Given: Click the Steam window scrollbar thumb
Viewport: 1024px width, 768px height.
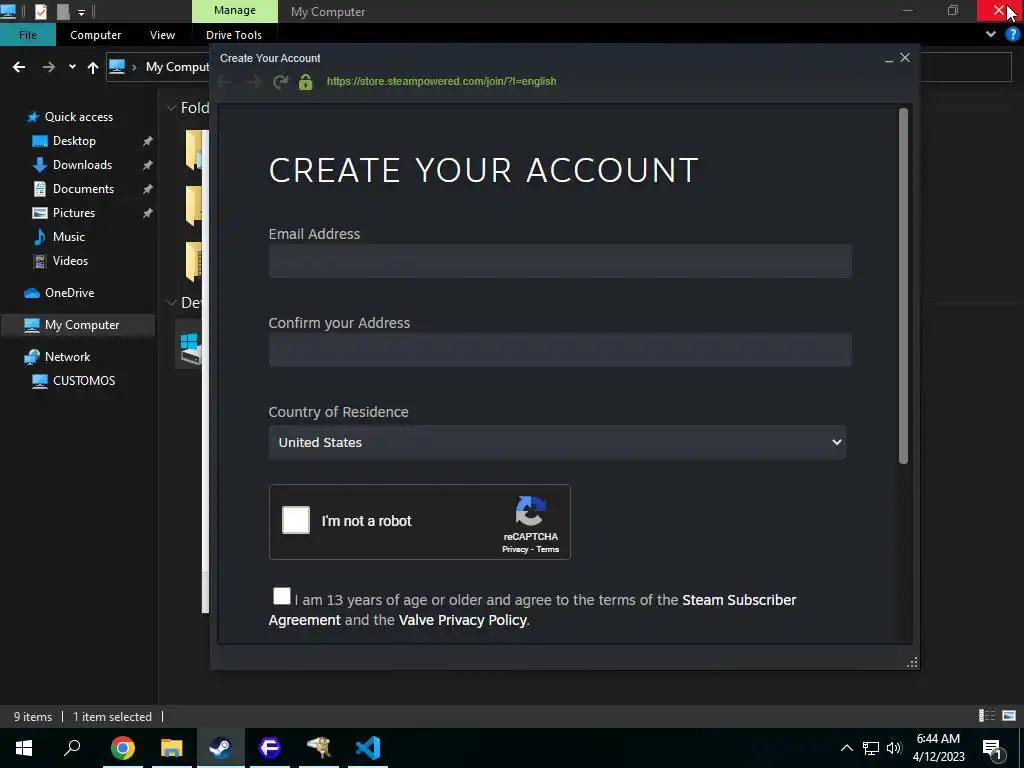Looking at the screenshot, I should point(903,286).
